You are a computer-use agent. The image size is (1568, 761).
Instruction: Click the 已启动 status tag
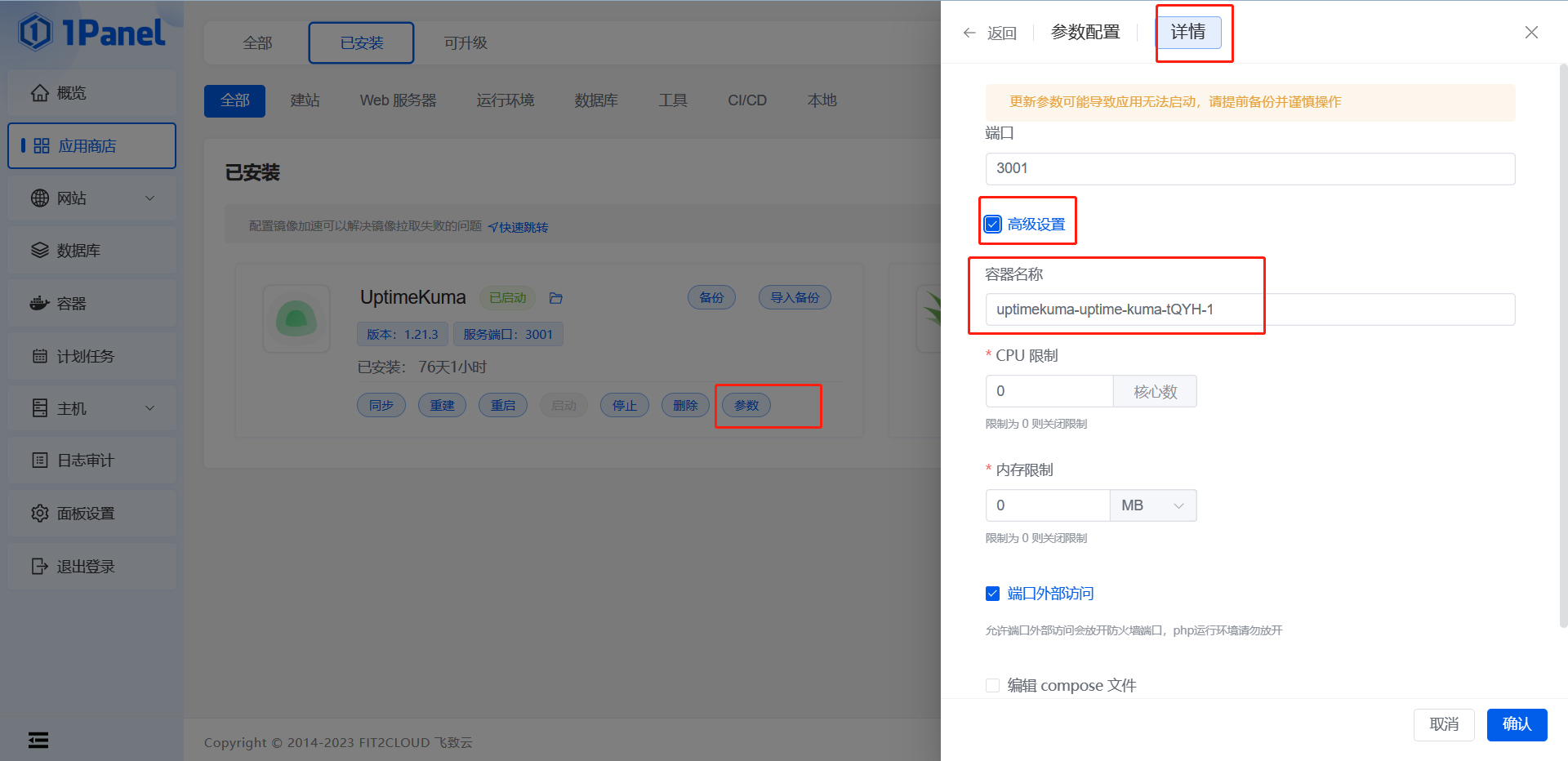click(x=507, y=298)
